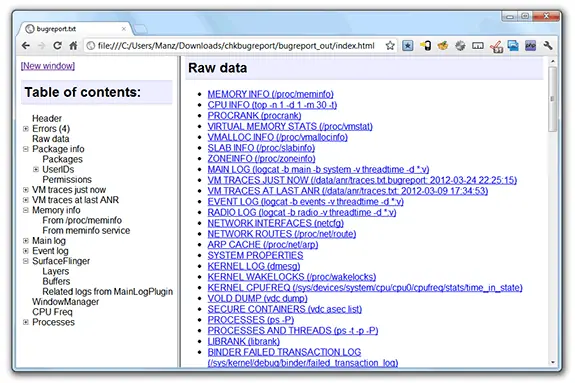Image resolution: width=575 pixels, height=383 pixels.
Task: Open the NETWORK INTERFACES (netcfg) link
Action: click(x=276, y=223)
